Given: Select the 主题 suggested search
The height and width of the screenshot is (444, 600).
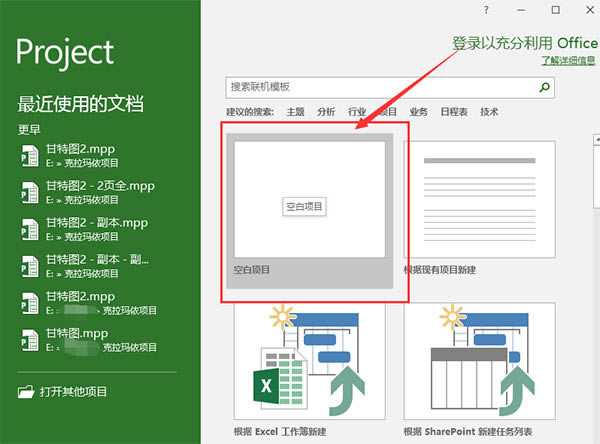Looking at the screenshot, I should pos(295,112).
